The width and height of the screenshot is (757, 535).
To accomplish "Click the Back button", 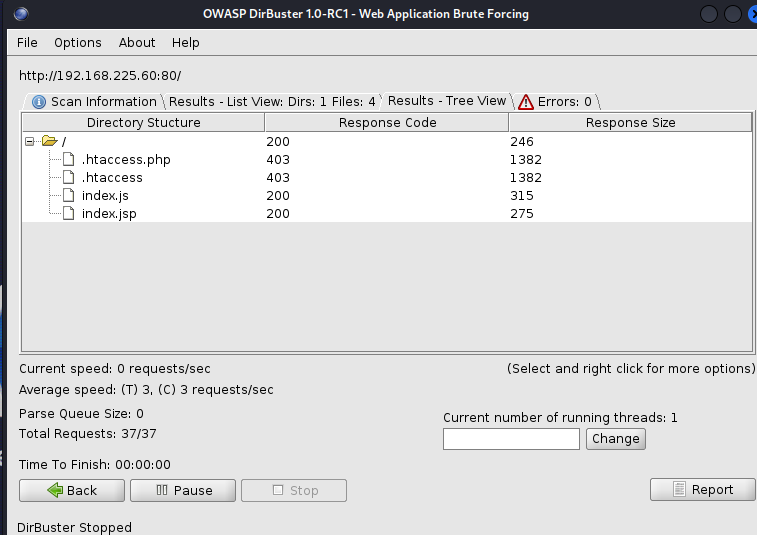I will coord(72,491).
